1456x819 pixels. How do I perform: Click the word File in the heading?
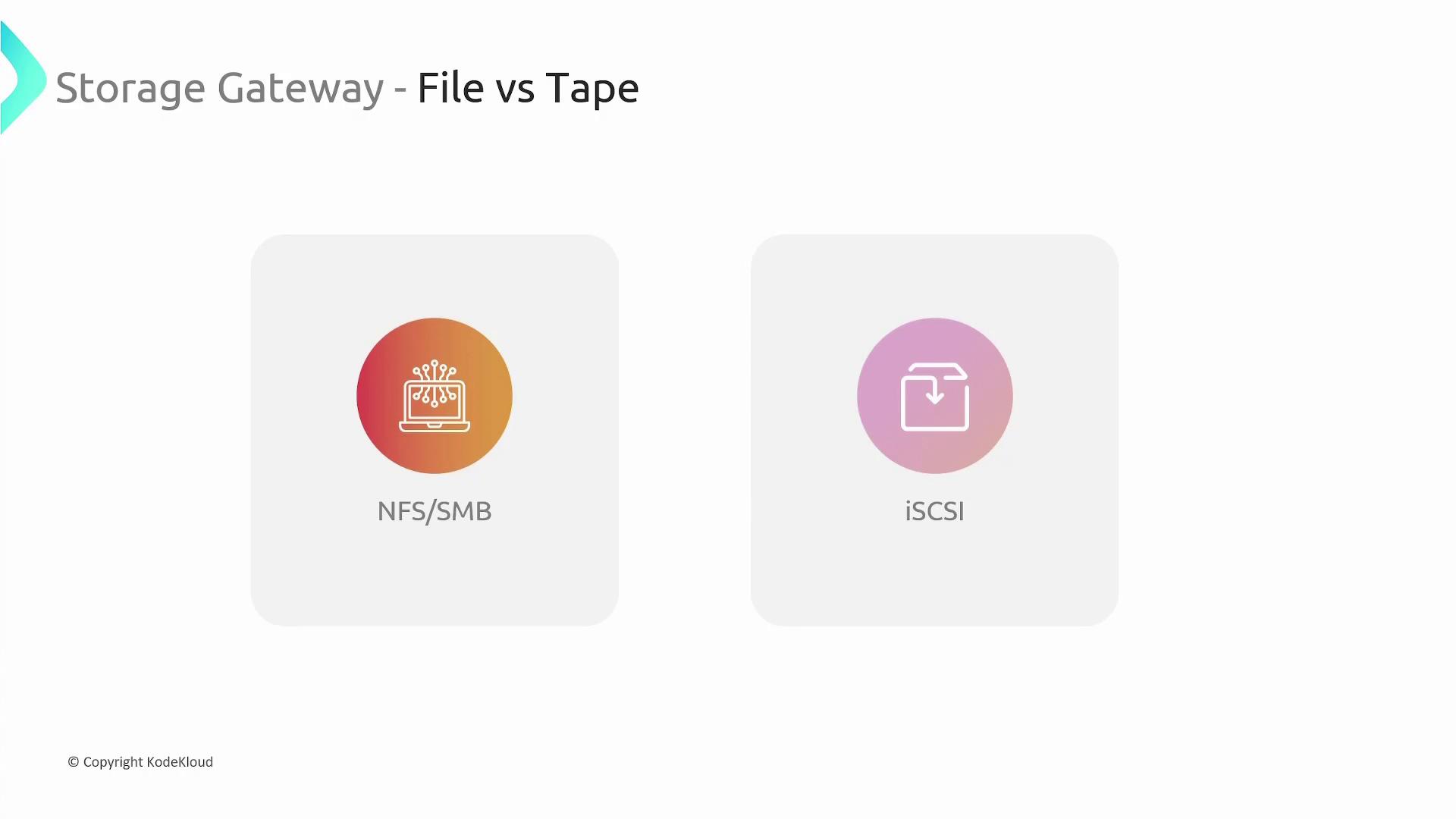[x=450, y=87]
